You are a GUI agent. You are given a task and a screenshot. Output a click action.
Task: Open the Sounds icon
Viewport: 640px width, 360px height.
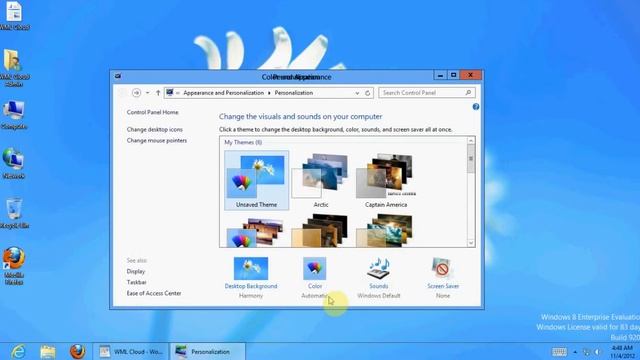pyautogui.click(x=378, y=269)
